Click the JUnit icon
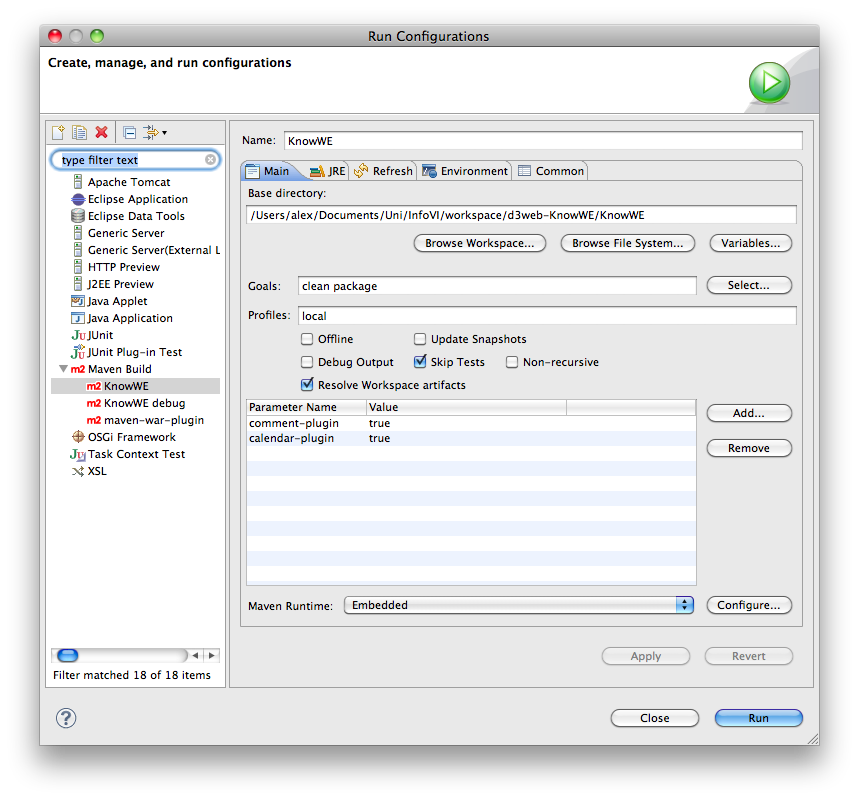Image resolution: width=859 pixels, height=800 pixels. coord(78,335)
